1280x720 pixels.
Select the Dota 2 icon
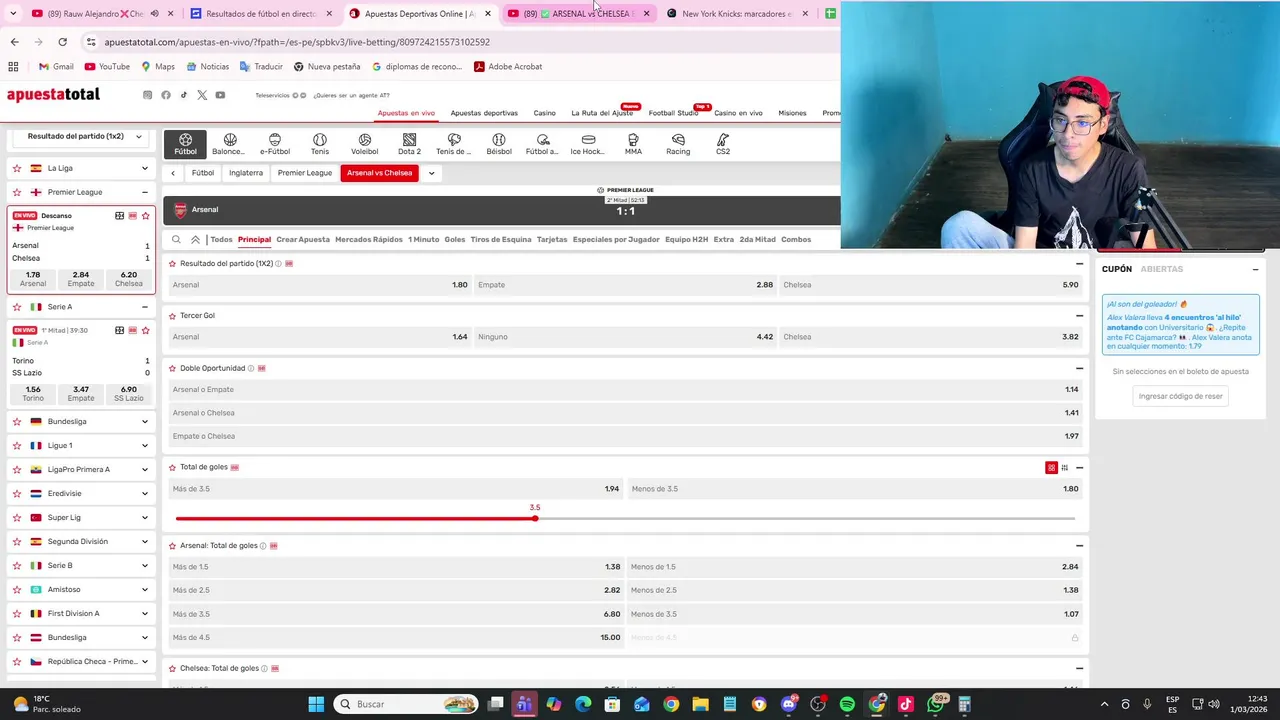click(409, 144)
